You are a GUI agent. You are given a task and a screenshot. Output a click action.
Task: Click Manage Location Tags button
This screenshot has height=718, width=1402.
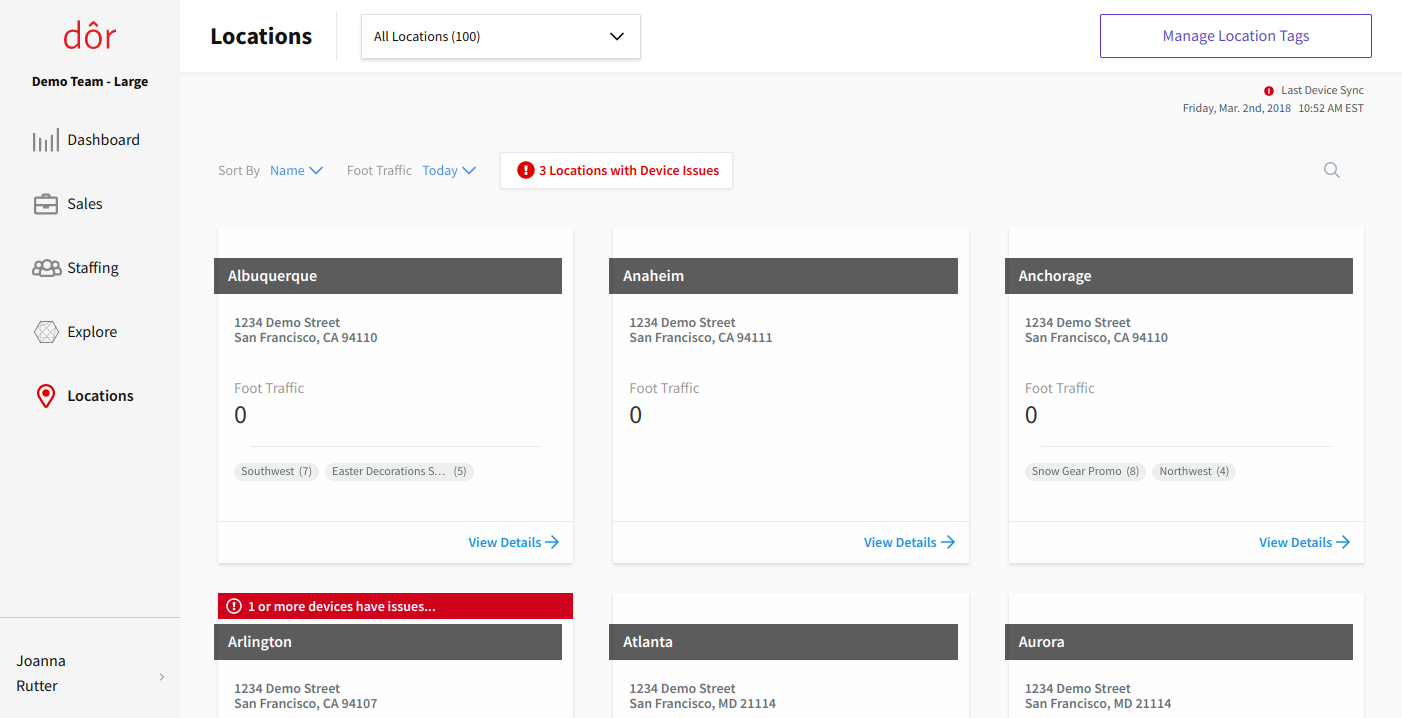(1235, 36)
